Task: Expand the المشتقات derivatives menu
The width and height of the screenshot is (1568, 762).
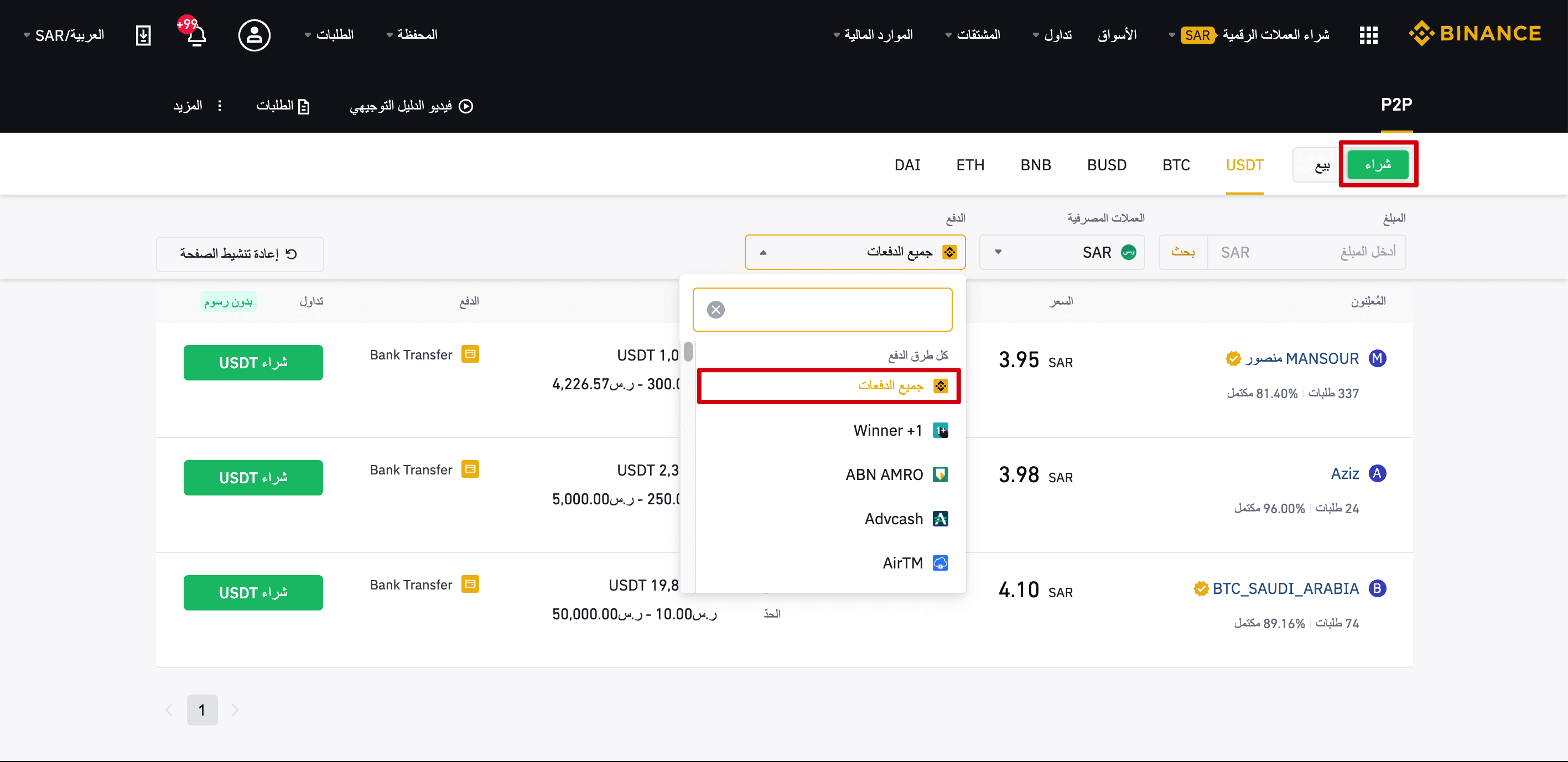Action: tap(973, 35)
